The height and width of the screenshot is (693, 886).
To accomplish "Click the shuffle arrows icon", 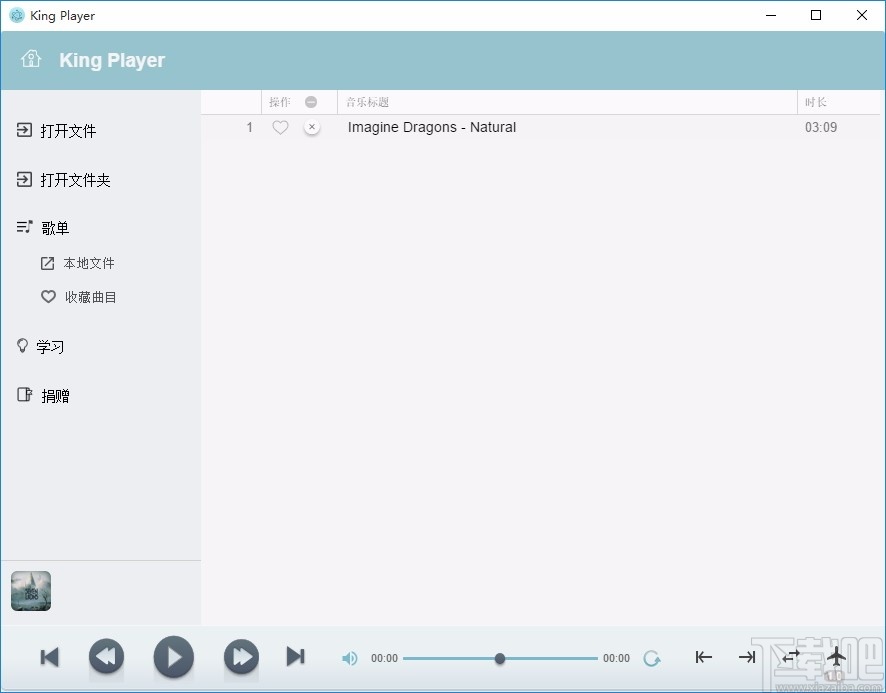I will click(790, 657).
